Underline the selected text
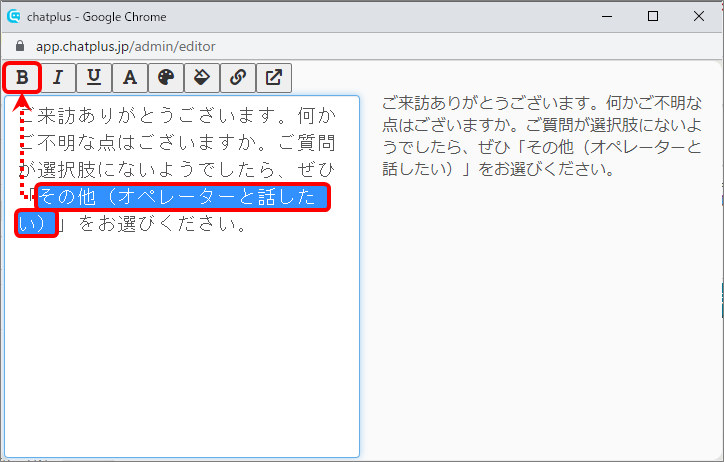Viewport: 724px width, 462px height. [94, 78]
